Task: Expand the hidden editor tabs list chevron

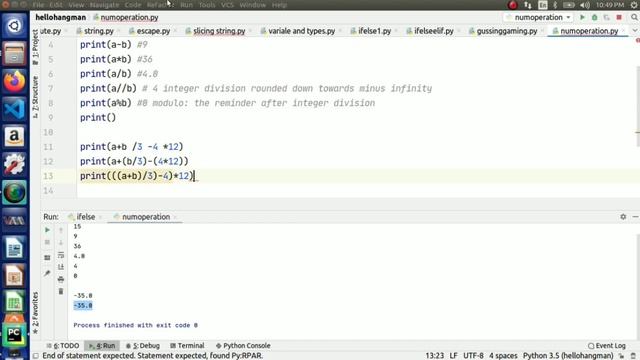Action: 635,31
